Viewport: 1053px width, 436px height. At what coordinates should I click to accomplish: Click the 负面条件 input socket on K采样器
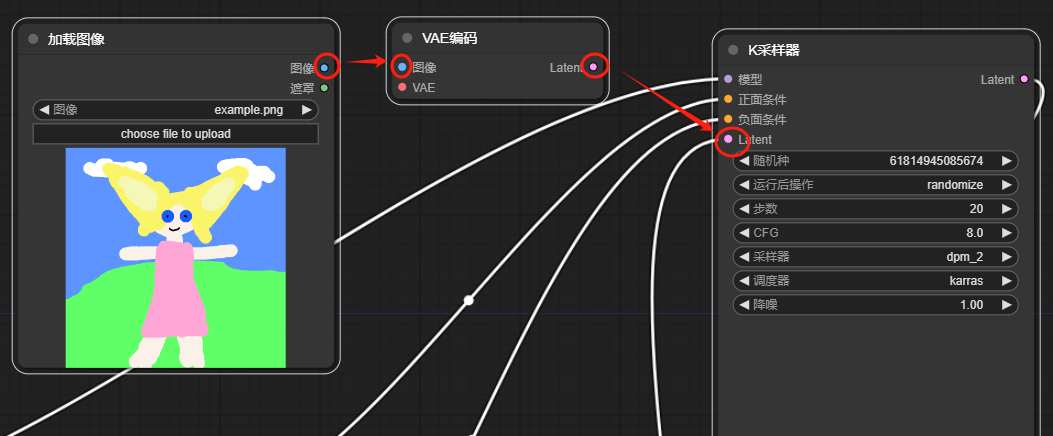point(728,119)
